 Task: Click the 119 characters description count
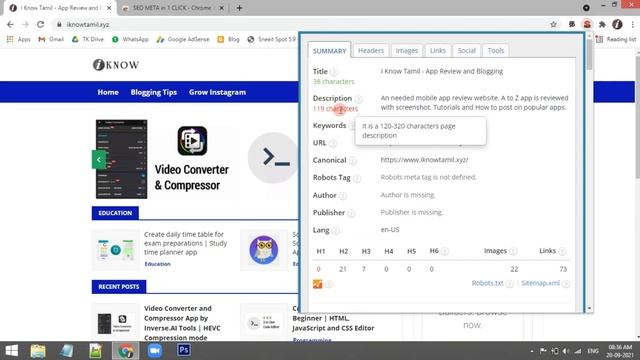335,109
